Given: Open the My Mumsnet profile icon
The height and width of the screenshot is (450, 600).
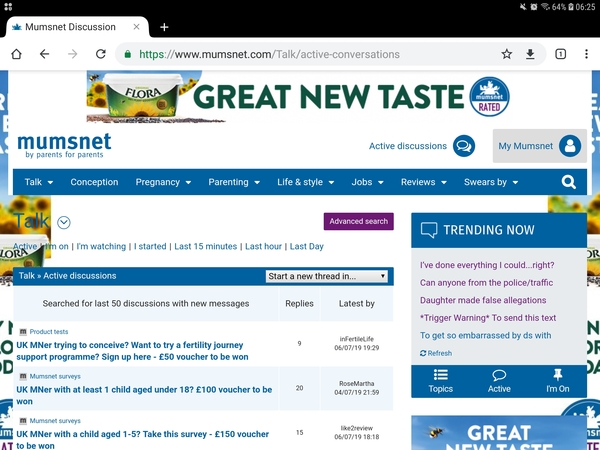Looking at the screenshot, I should (x=570, y=146).
